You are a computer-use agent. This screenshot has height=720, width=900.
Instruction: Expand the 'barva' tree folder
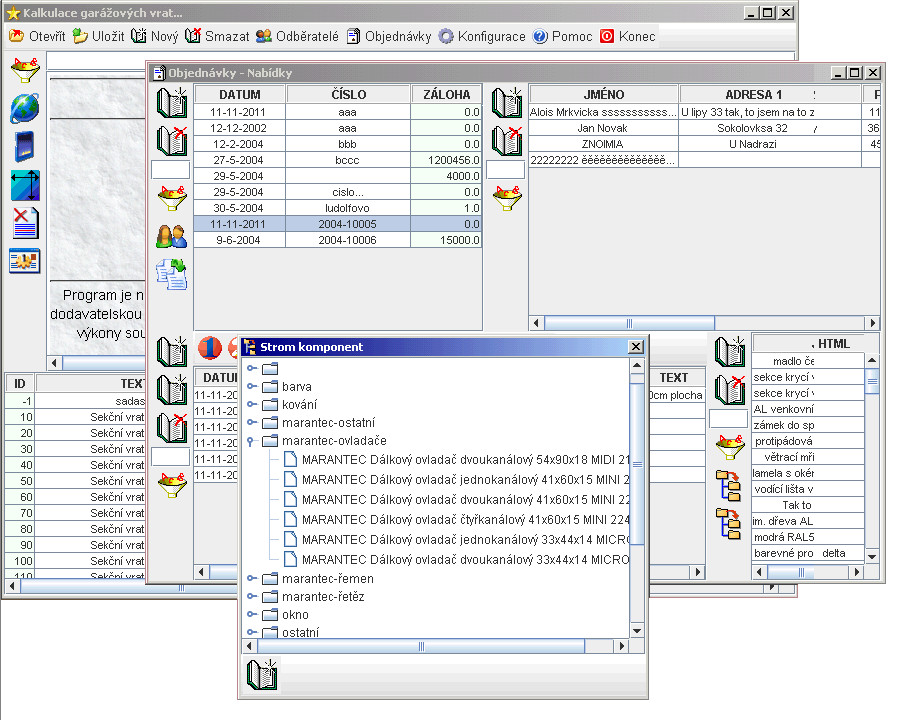click(x=251, y=386)
